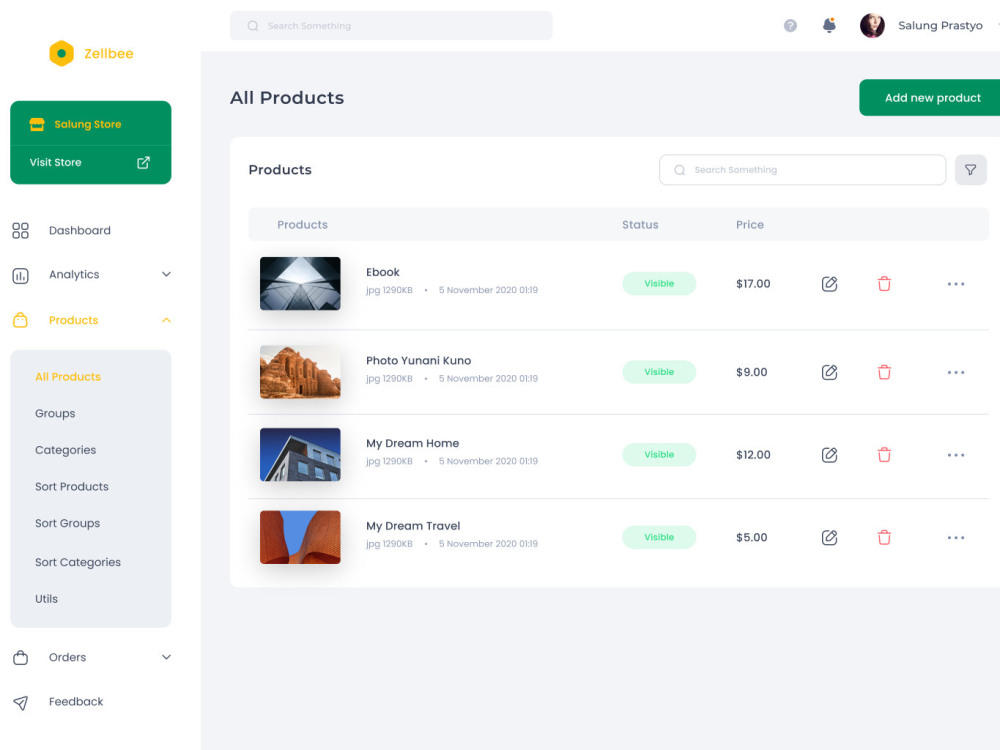Edit the My Dream Travel product
This screenshot has width=1000, height=750.
point(829,538)
